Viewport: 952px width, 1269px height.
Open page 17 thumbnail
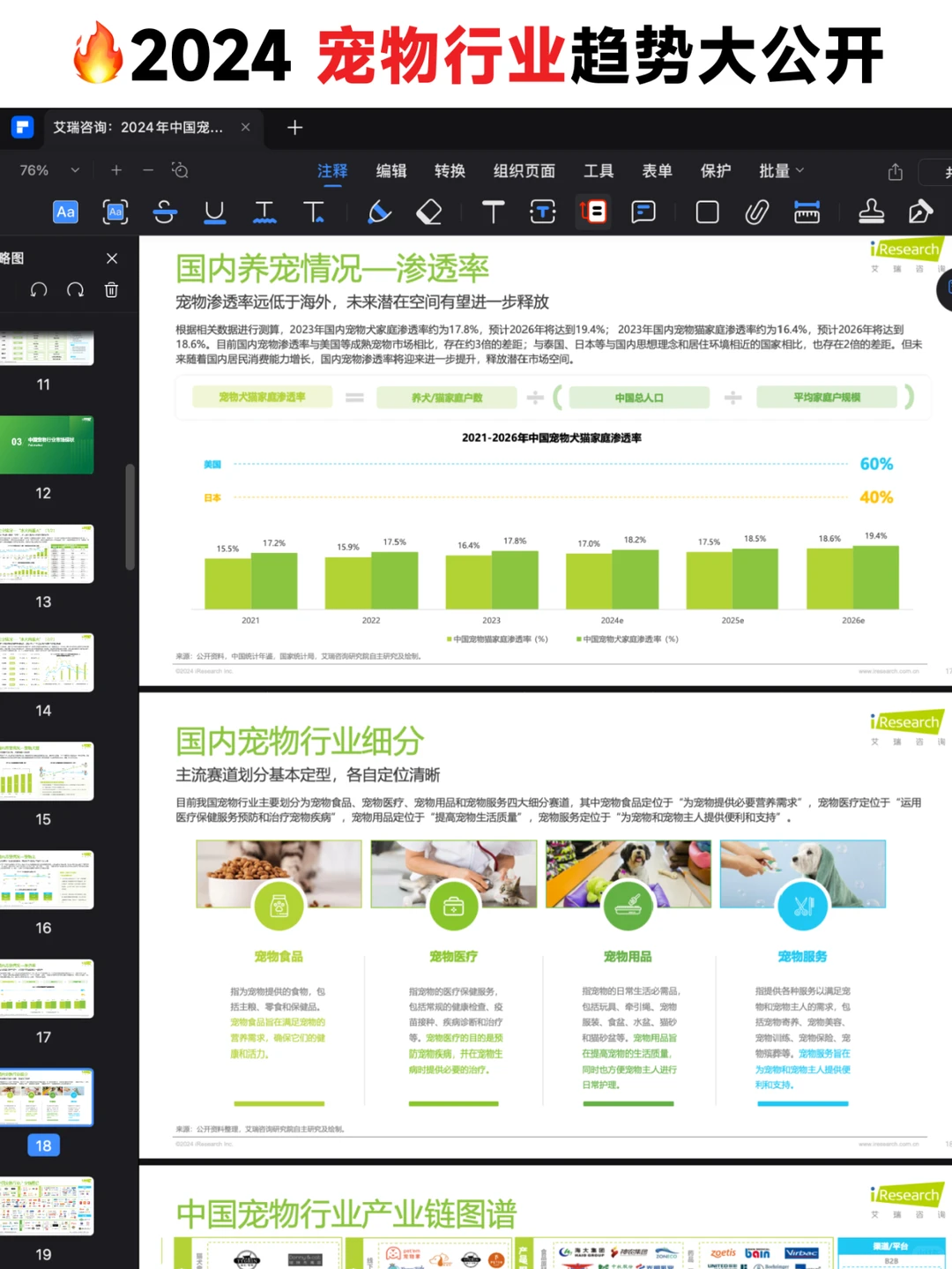coord(47,989)
